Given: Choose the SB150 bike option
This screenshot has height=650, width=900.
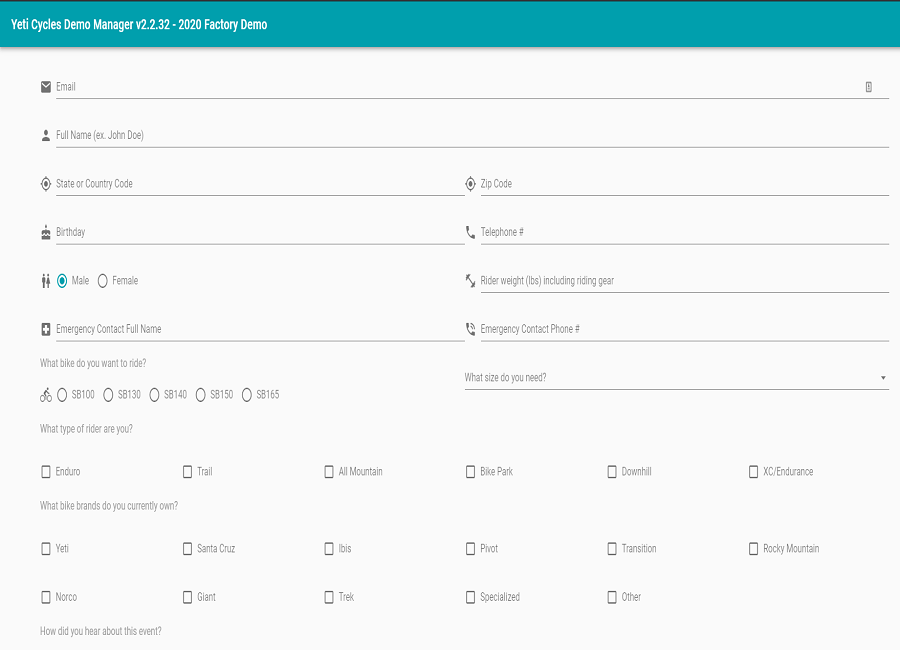Looking at the screenshot, I should [200, 395].
